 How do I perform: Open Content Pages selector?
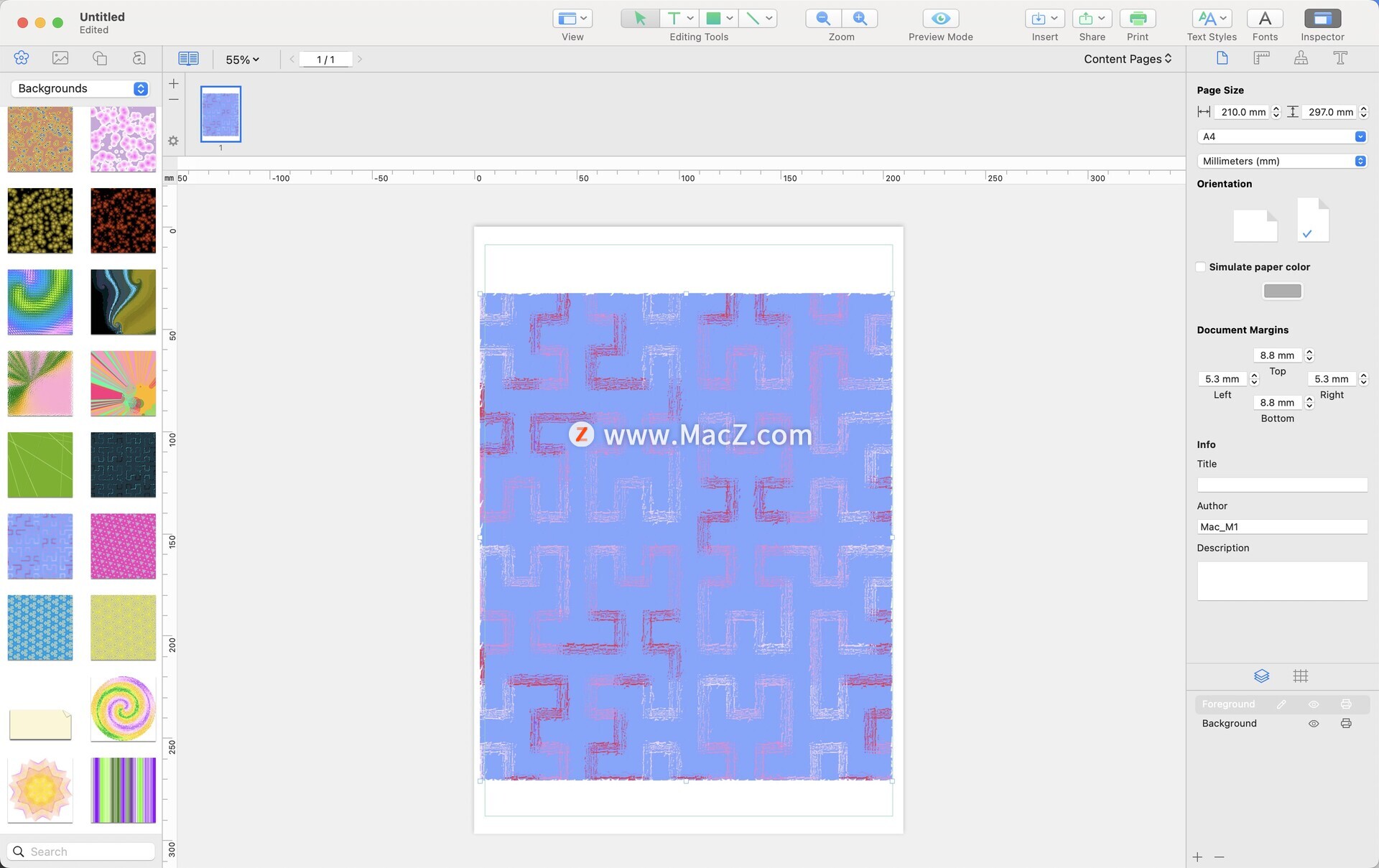coord(1128,59)
